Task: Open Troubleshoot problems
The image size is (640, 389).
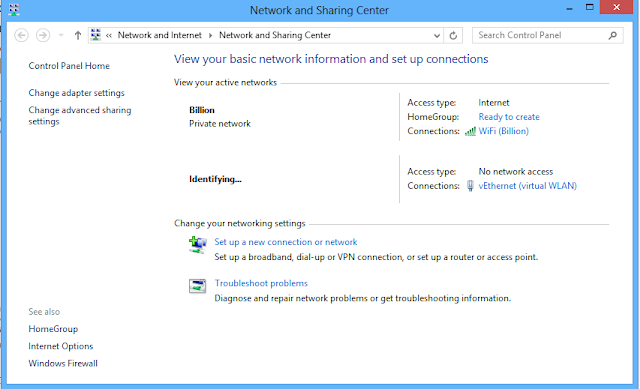Action: (261, 283)
